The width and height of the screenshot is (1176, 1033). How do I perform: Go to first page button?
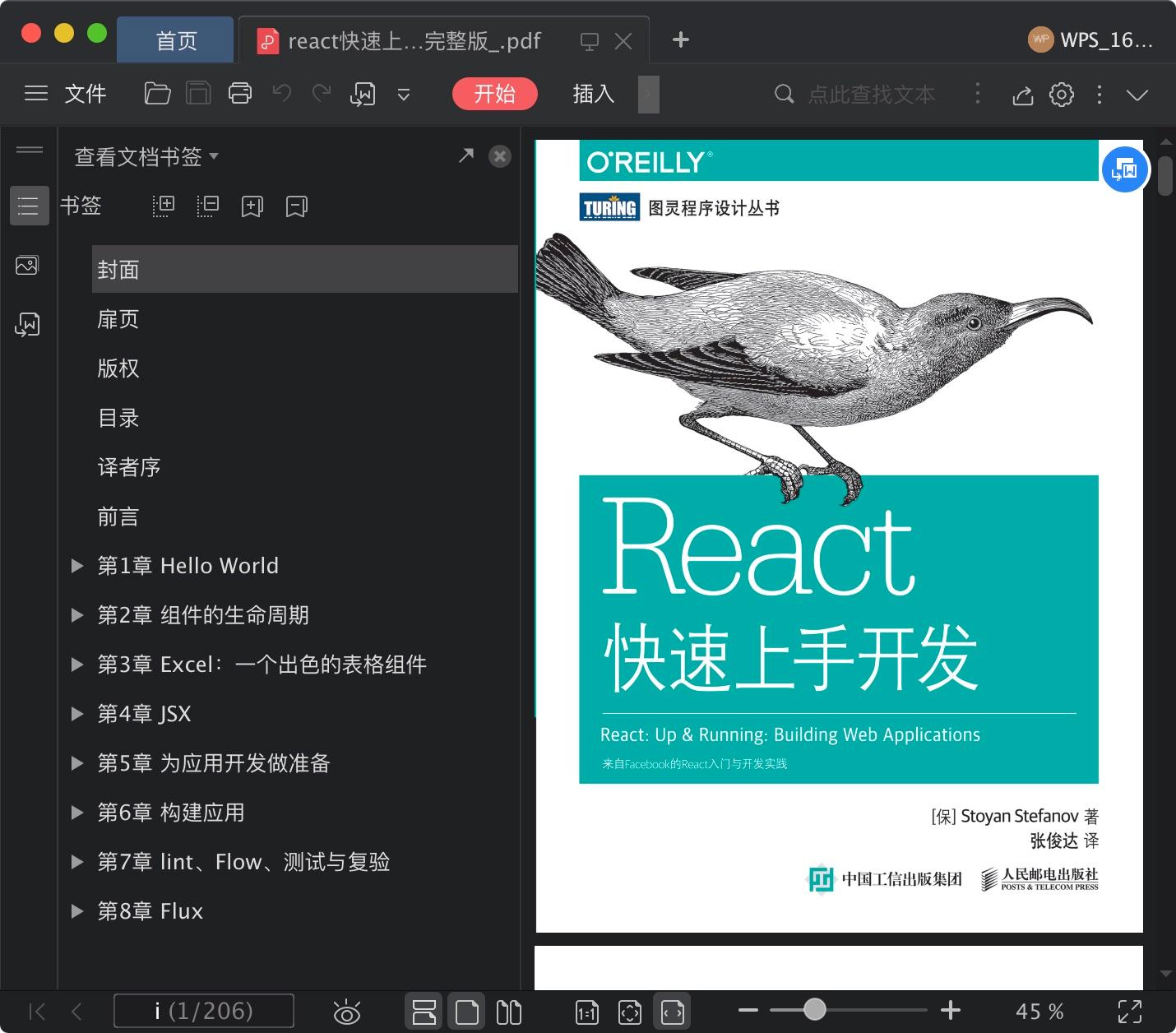38,1012
